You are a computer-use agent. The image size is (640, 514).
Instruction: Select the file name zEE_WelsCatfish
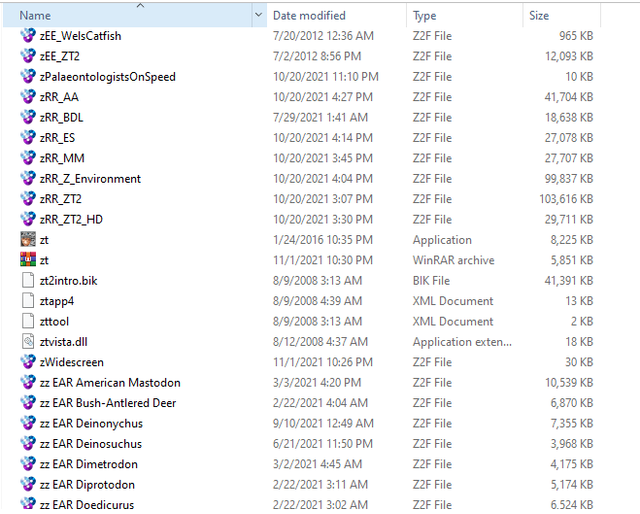(80, 36)
